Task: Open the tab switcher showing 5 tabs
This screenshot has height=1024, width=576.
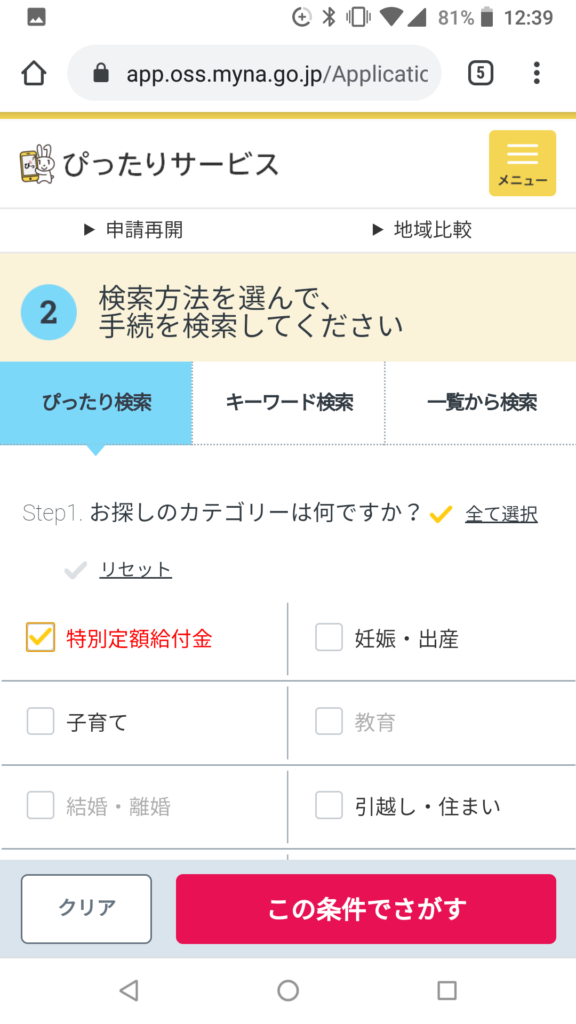Action: coord(481,73)
